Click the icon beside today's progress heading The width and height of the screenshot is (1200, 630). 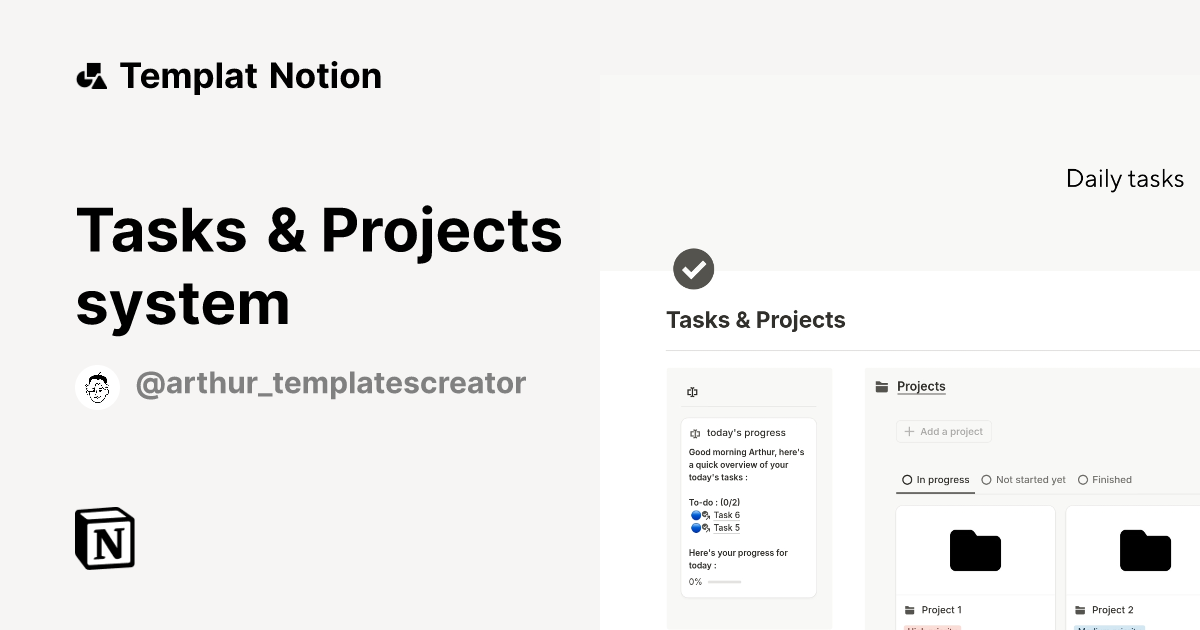[x=694, y=433]
